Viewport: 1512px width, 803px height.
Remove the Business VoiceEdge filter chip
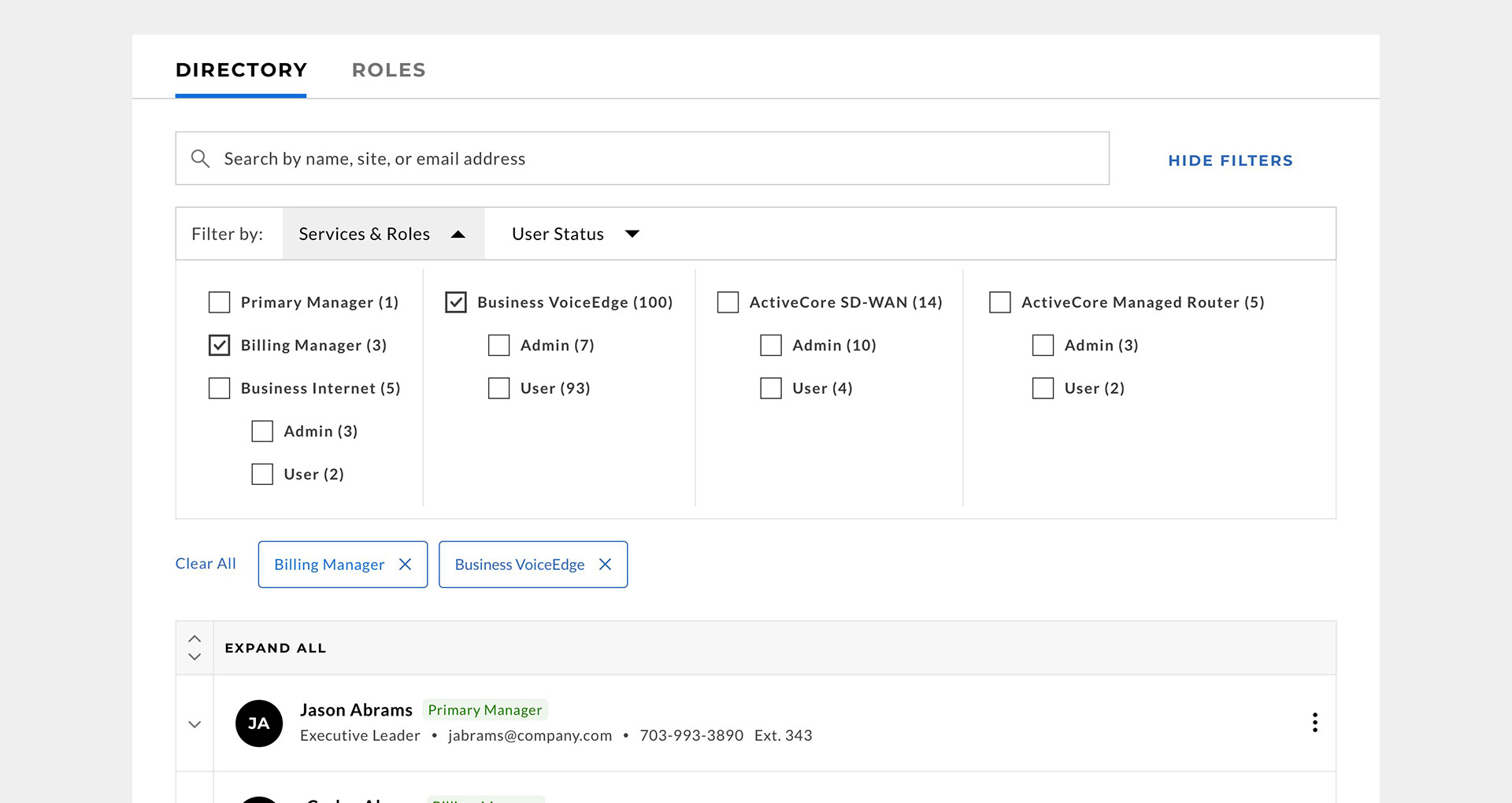click(x=605, y=564)
